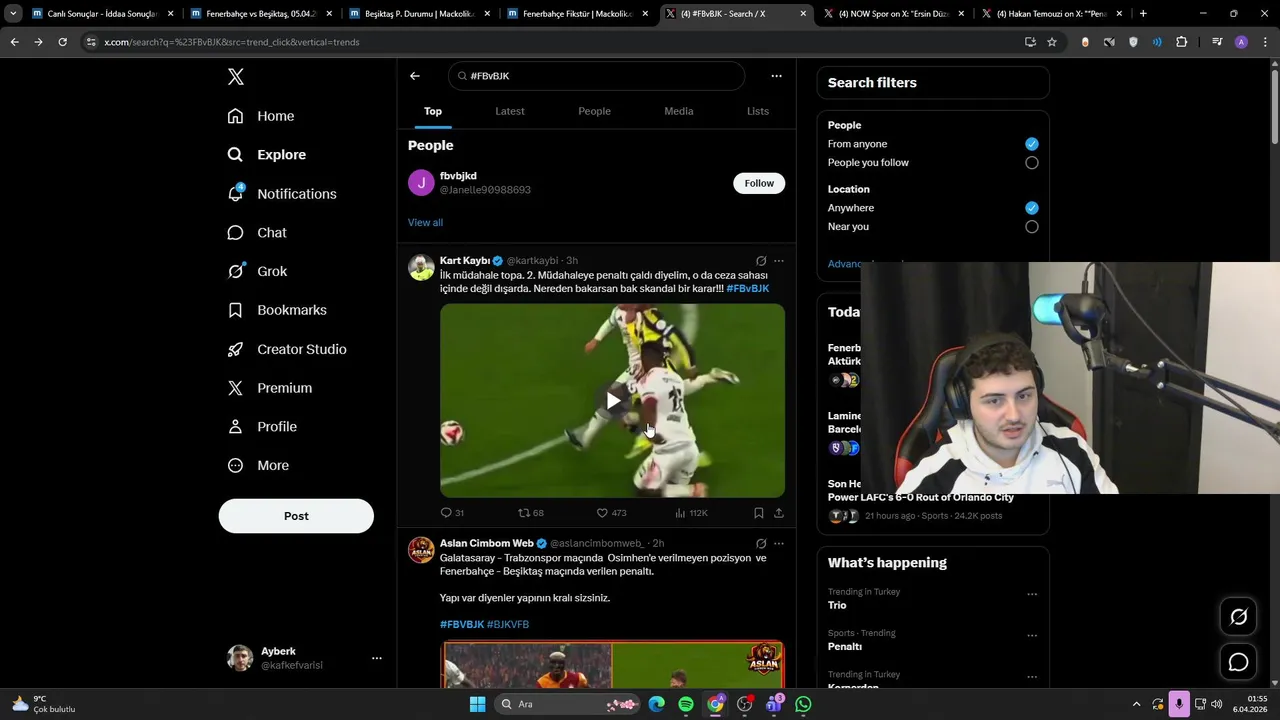Screen dimensions: 1280x720
Task: Open Windows Start menu
Action: point(477,704)
